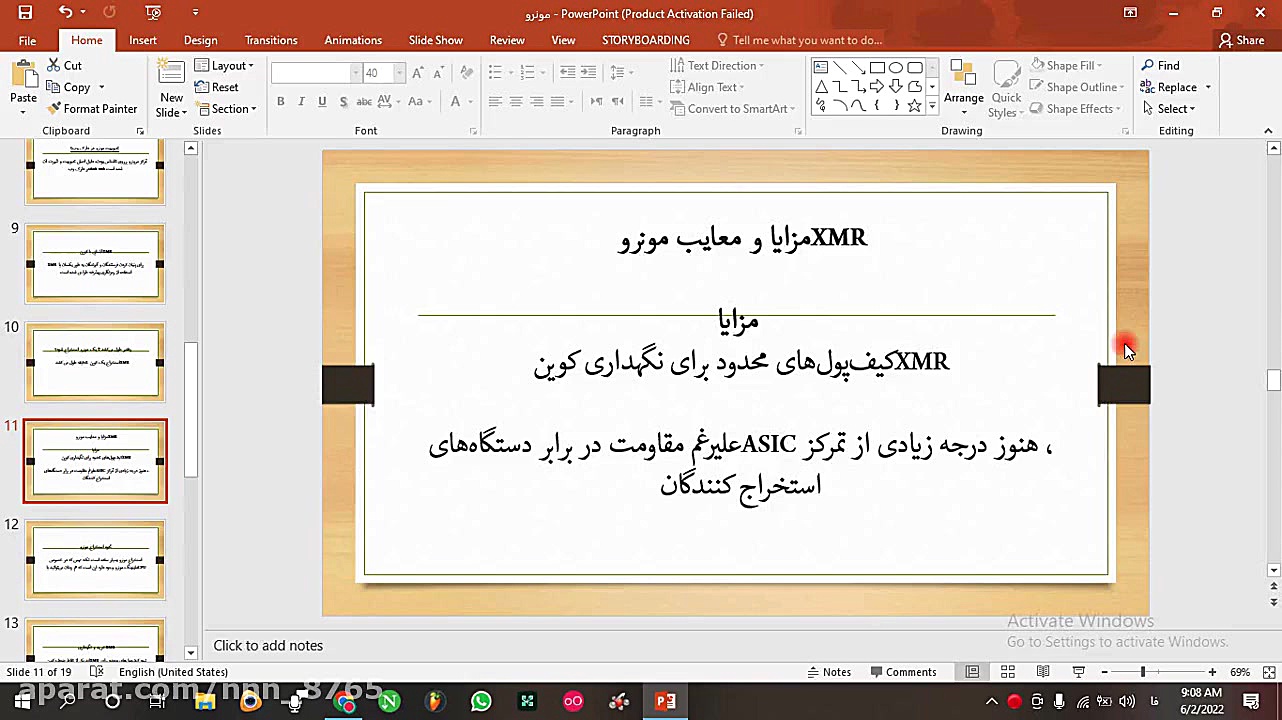
Task: Open Comments pane from status bar
Action: [x=903, y=672]
